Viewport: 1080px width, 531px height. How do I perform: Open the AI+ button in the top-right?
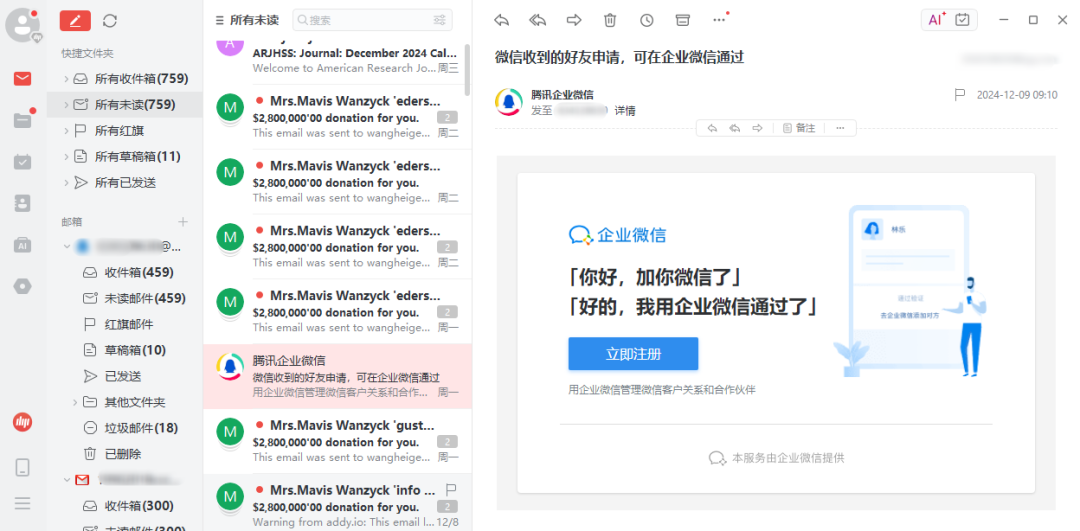point(936,20)
